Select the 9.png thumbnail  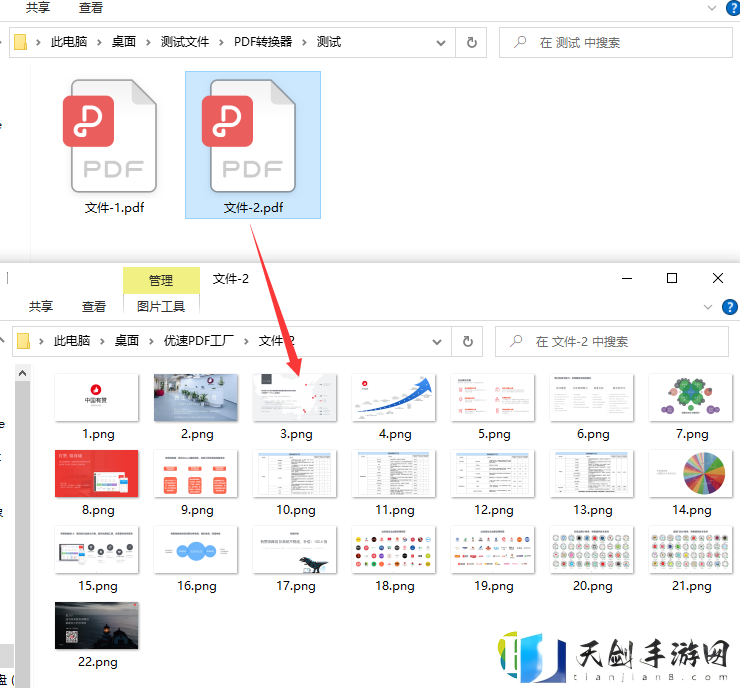coord(196,473)
